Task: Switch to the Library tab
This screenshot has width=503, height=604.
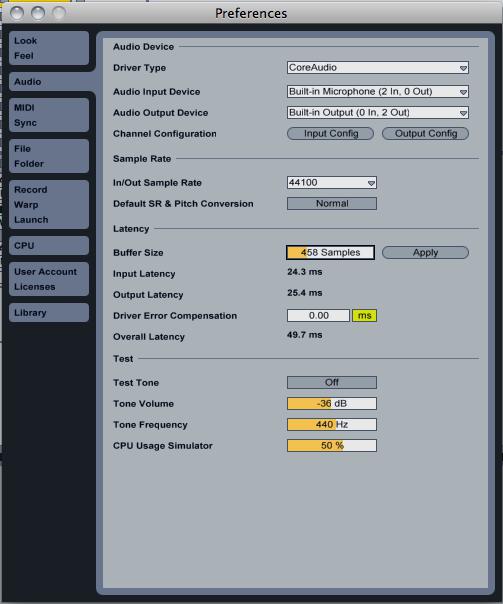Action: (x=49, y=312)
